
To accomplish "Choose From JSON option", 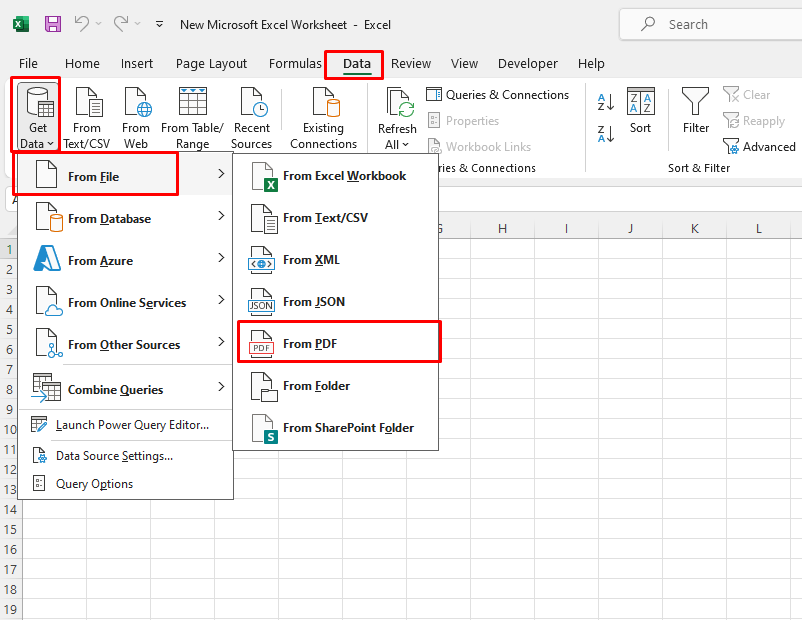I will [x=336, y=302].
